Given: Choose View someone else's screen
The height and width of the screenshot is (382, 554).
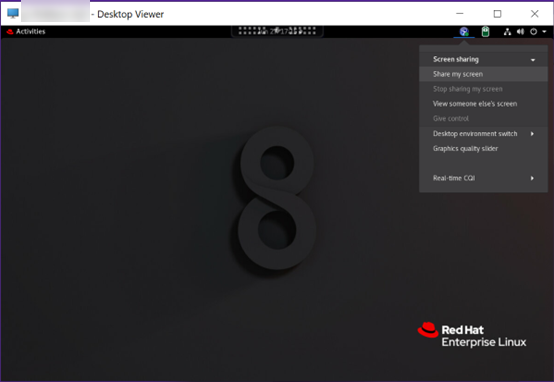Looking at the screenshot, I should click(483, 104).
